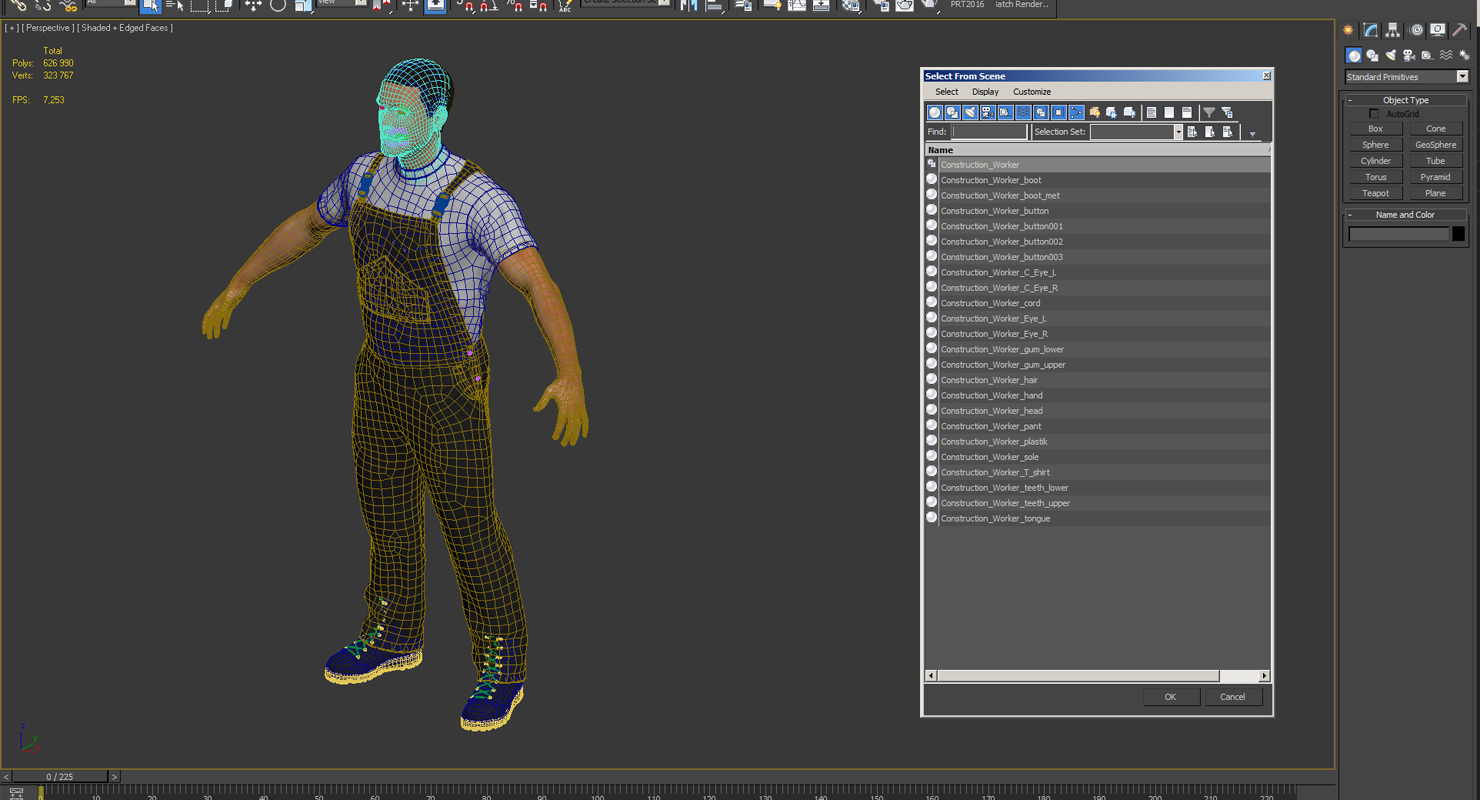This screenshot has height=800, width=1480.
Task: Click Select and Move tool in main toolbar
Action: pyautogui.click(x=253, y=6)
